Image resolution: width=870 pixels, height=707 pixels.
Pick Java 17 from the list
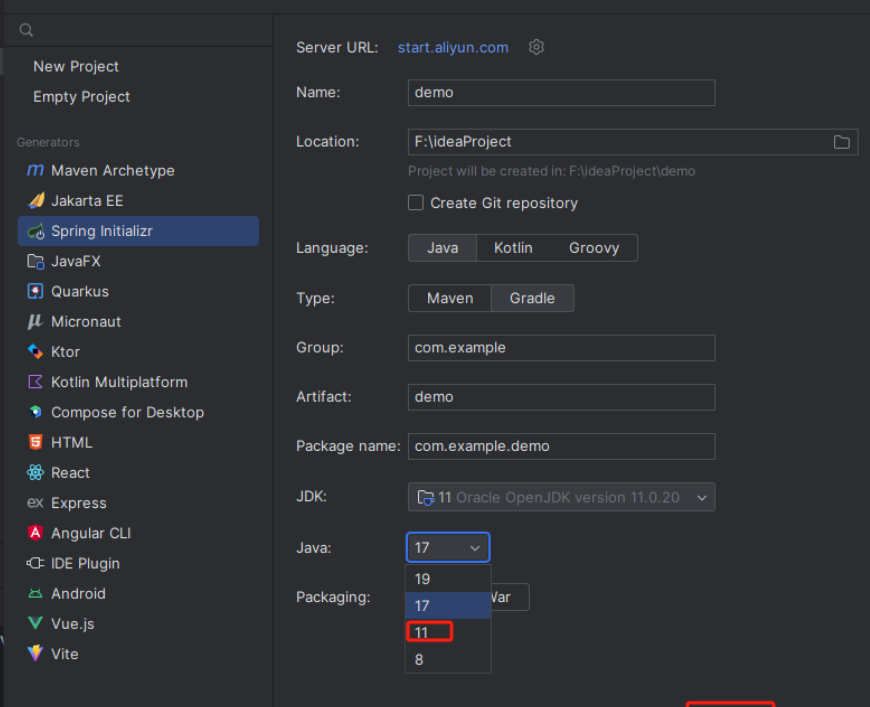click(448, 605)
